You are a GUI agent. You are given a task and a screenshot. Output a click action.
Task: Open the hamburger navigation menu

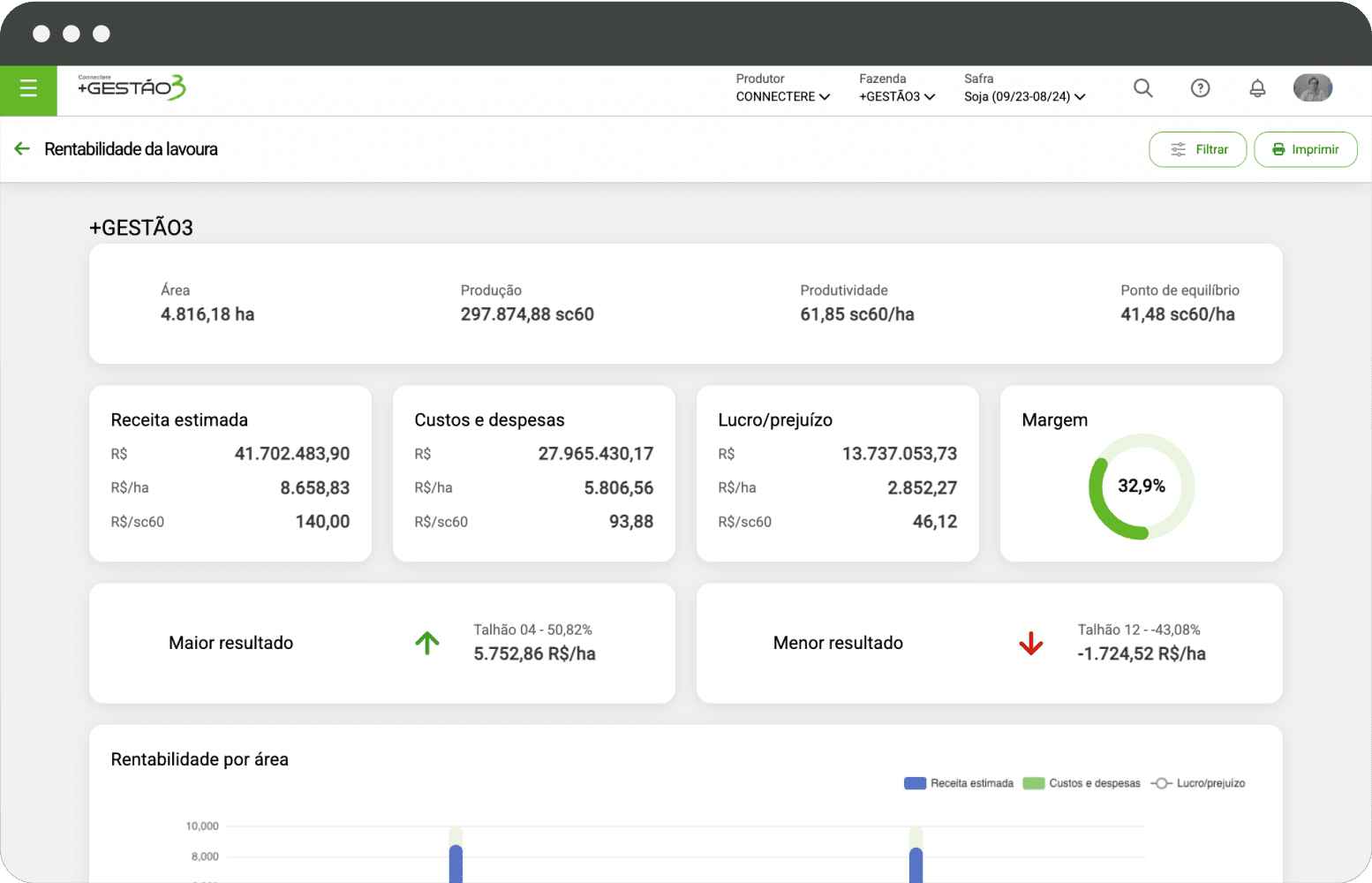coord(28,89)
